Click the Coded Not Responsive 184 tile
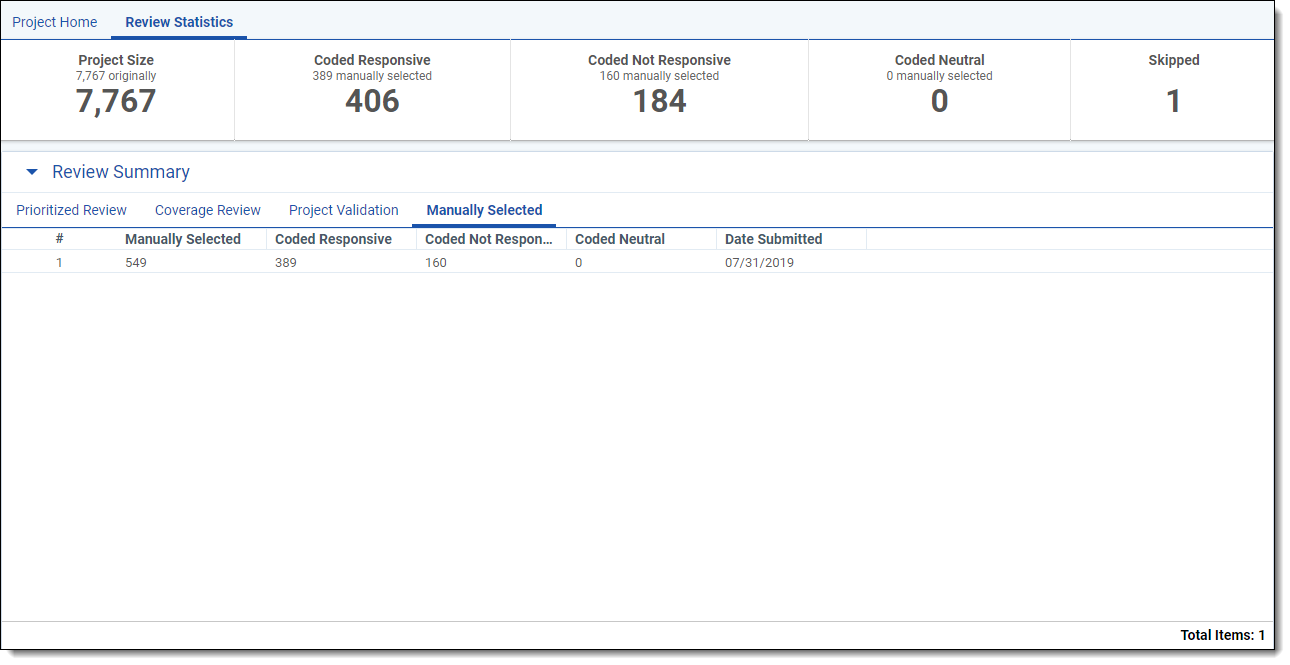 [x=659, y=90]
